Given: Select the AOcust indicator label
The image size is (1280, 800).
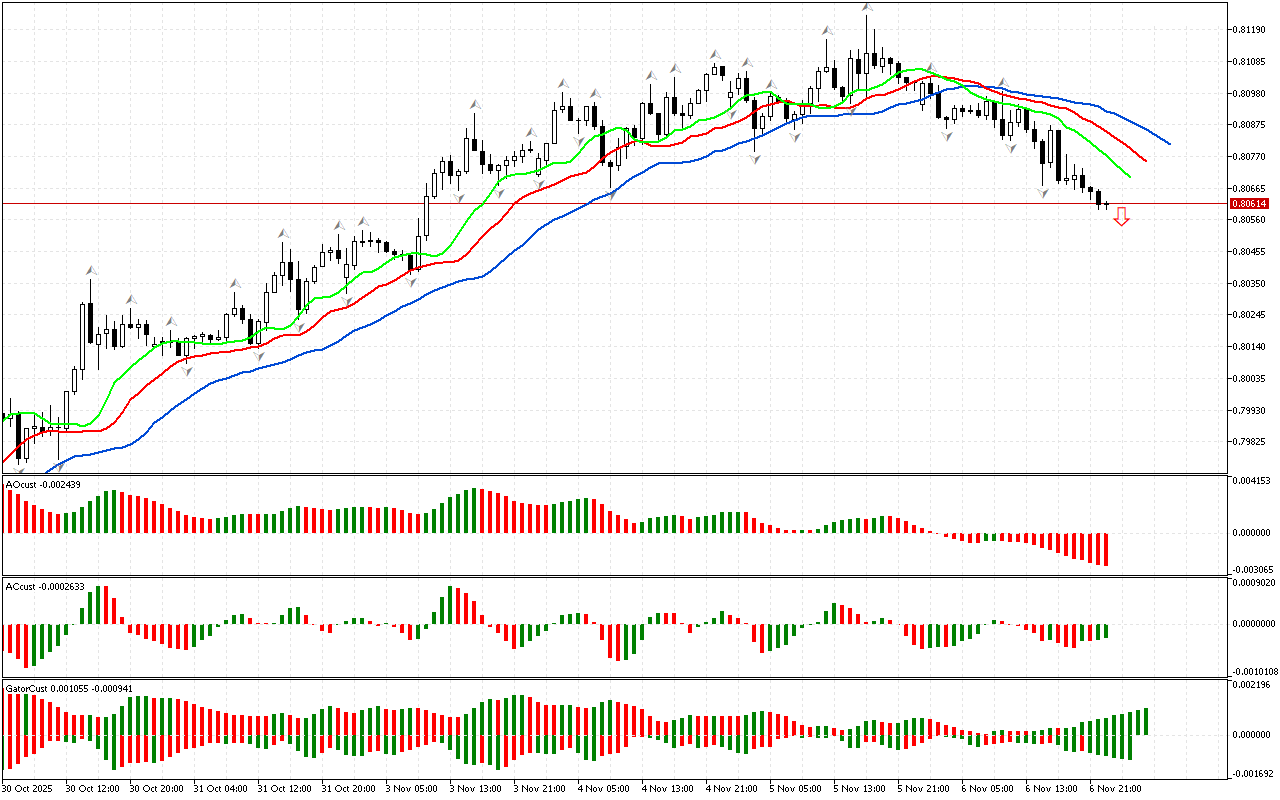Looking at the screenshot, I should point(42,484).
